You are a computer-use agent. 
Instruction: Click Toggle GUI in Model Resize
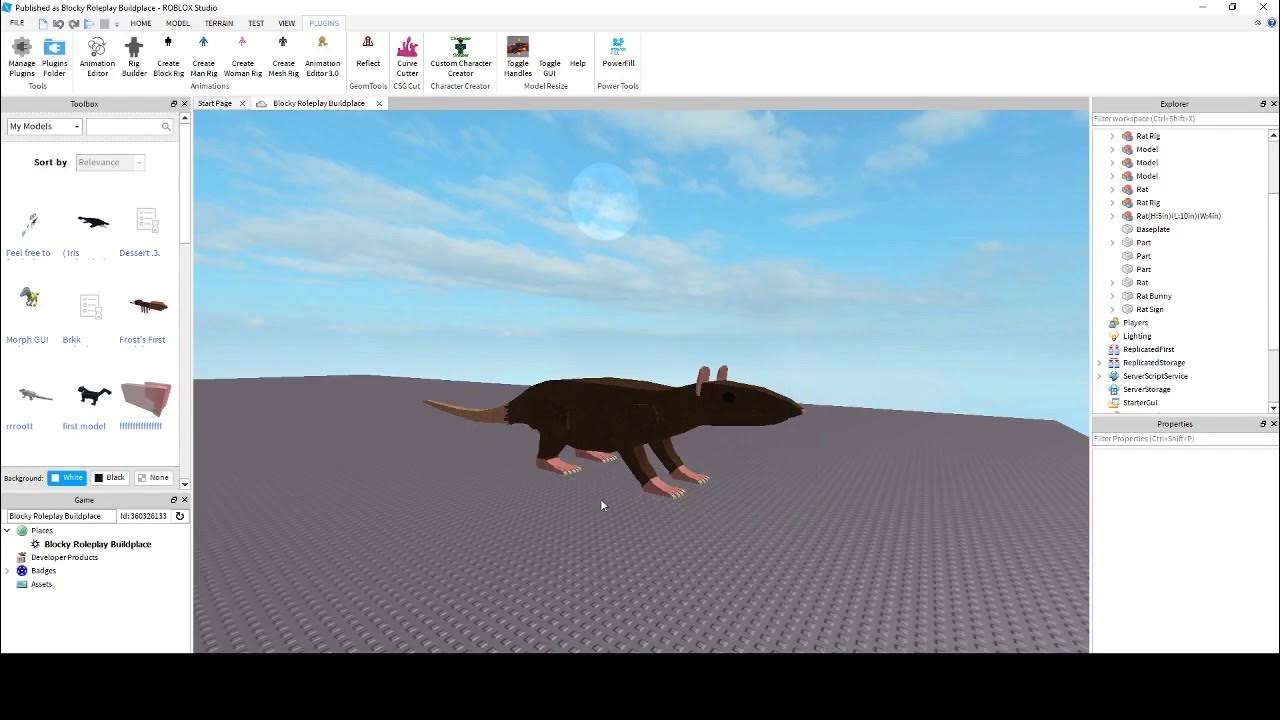(x=550, y=68)
